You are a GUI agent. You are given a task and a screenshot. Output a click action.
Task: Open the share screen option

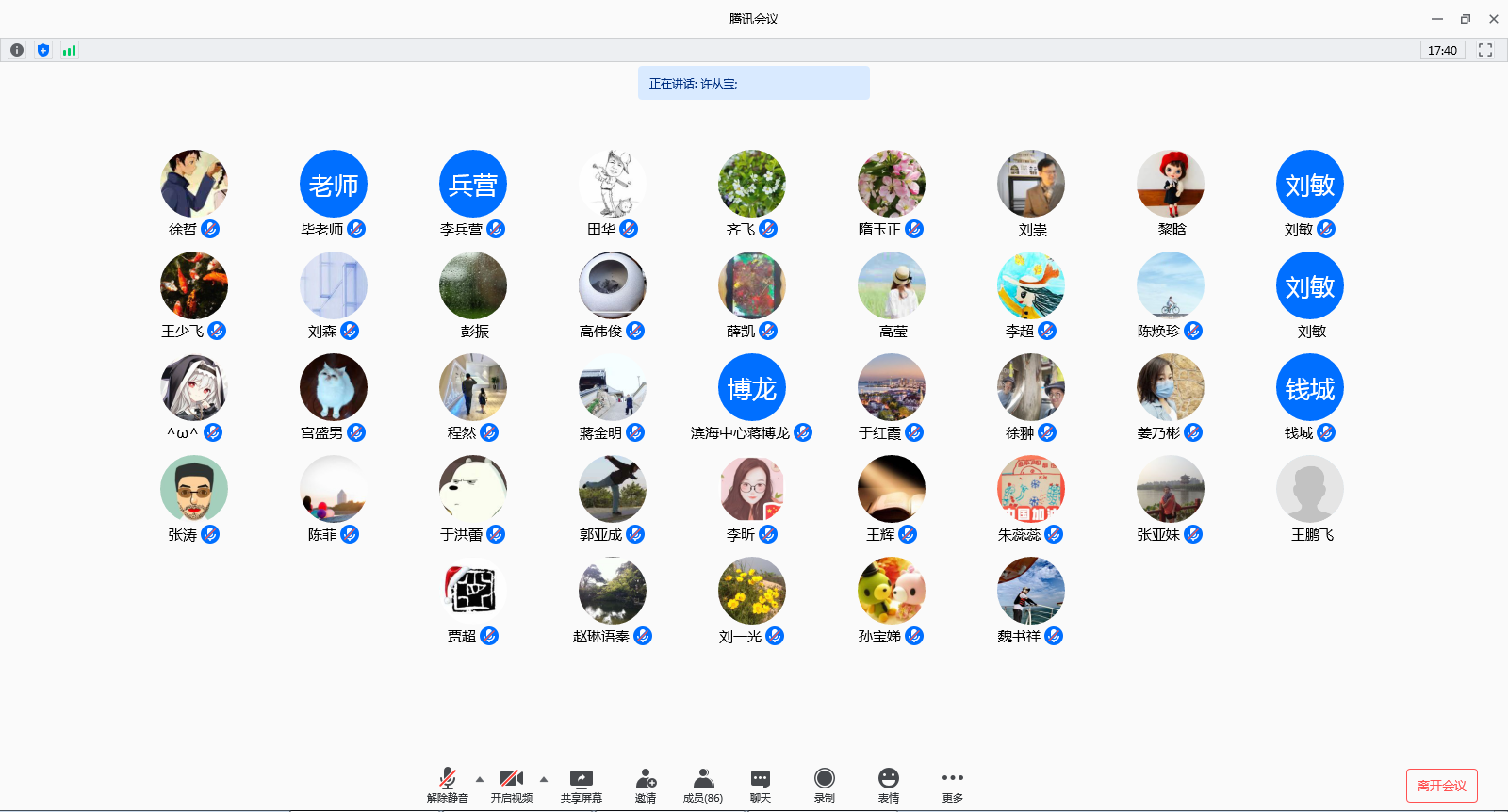coord(581,785)
